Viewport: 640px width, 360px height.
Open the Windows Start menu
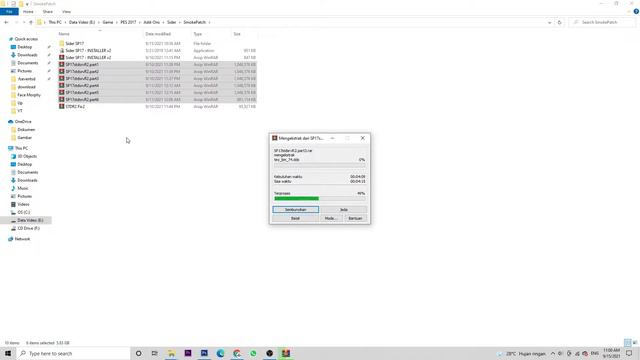click(x=8, y=353)
